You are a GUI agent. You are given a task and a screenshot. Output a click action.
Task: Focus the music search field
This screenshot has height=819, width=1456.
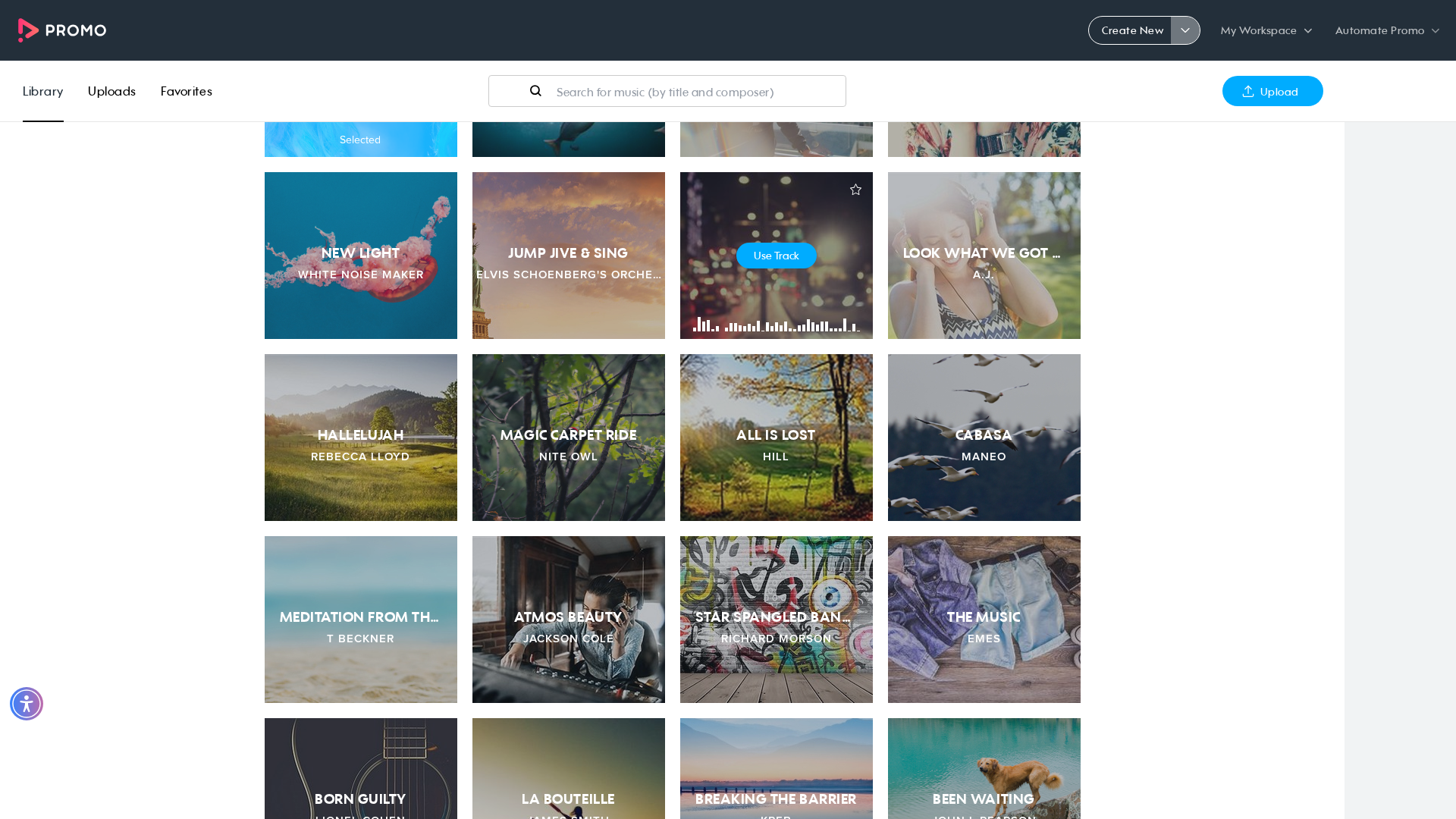point(667,91)
